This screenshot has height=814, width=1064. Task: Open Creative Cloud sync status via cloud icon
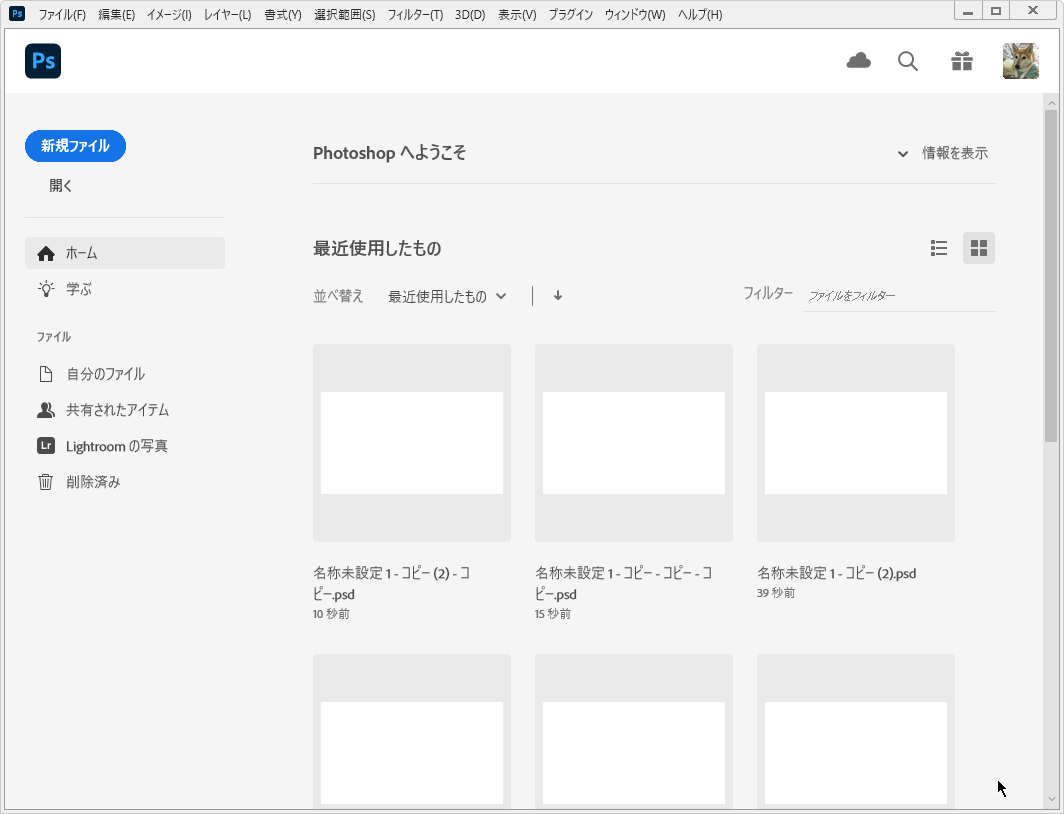coord(858,61)
